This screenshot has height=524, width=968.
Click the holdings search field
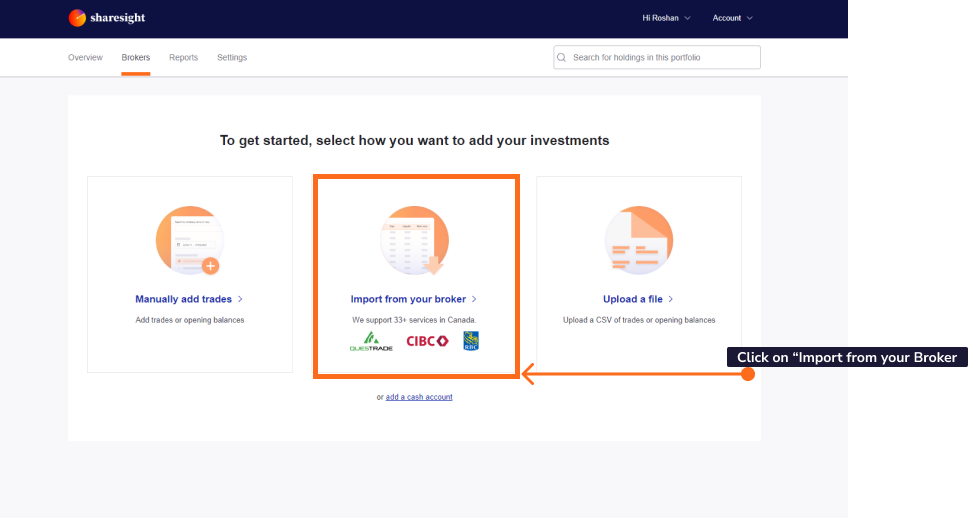point(657,57)
